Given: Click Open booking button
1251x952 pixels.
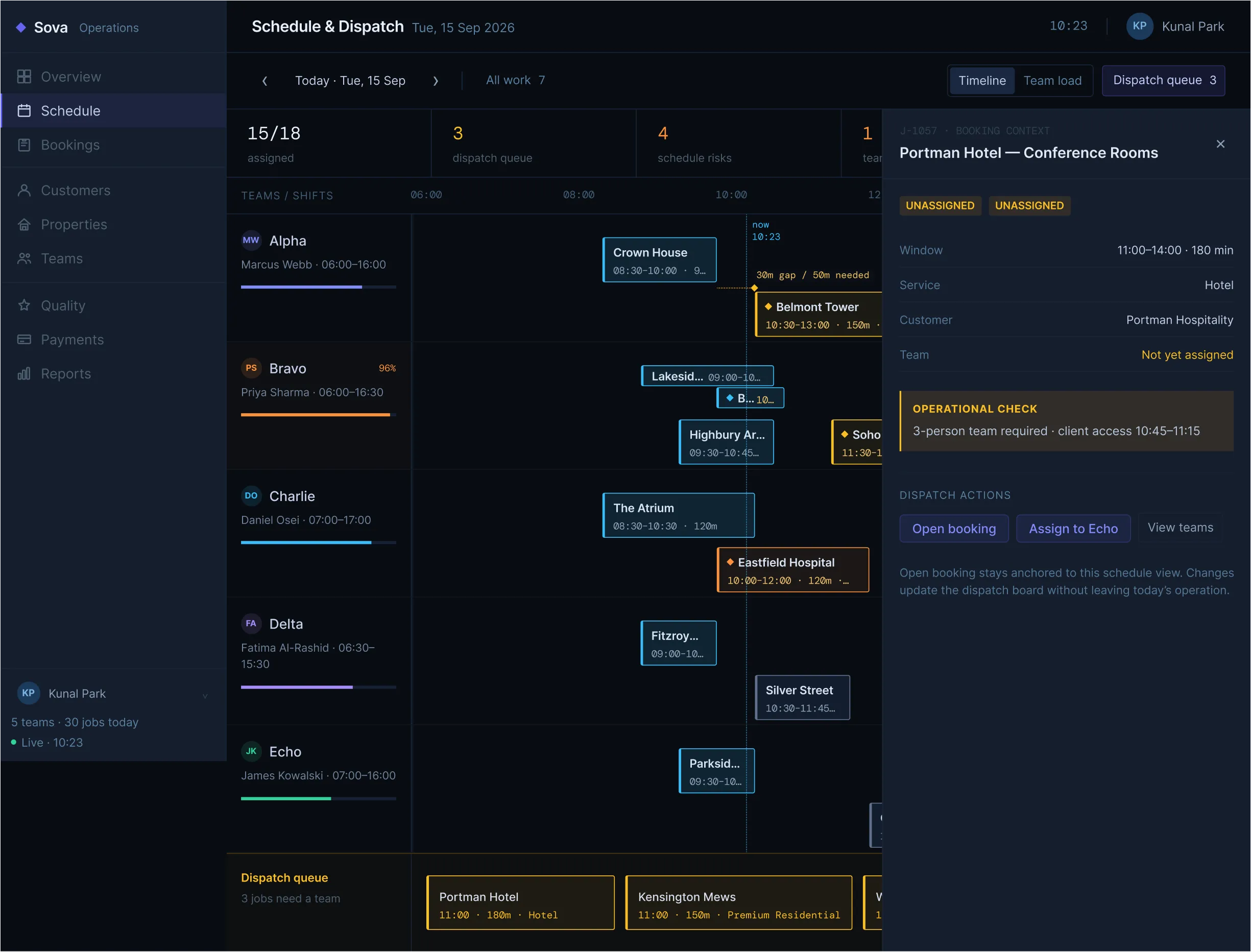Looking at the screenshot, I should pos(953,529).
